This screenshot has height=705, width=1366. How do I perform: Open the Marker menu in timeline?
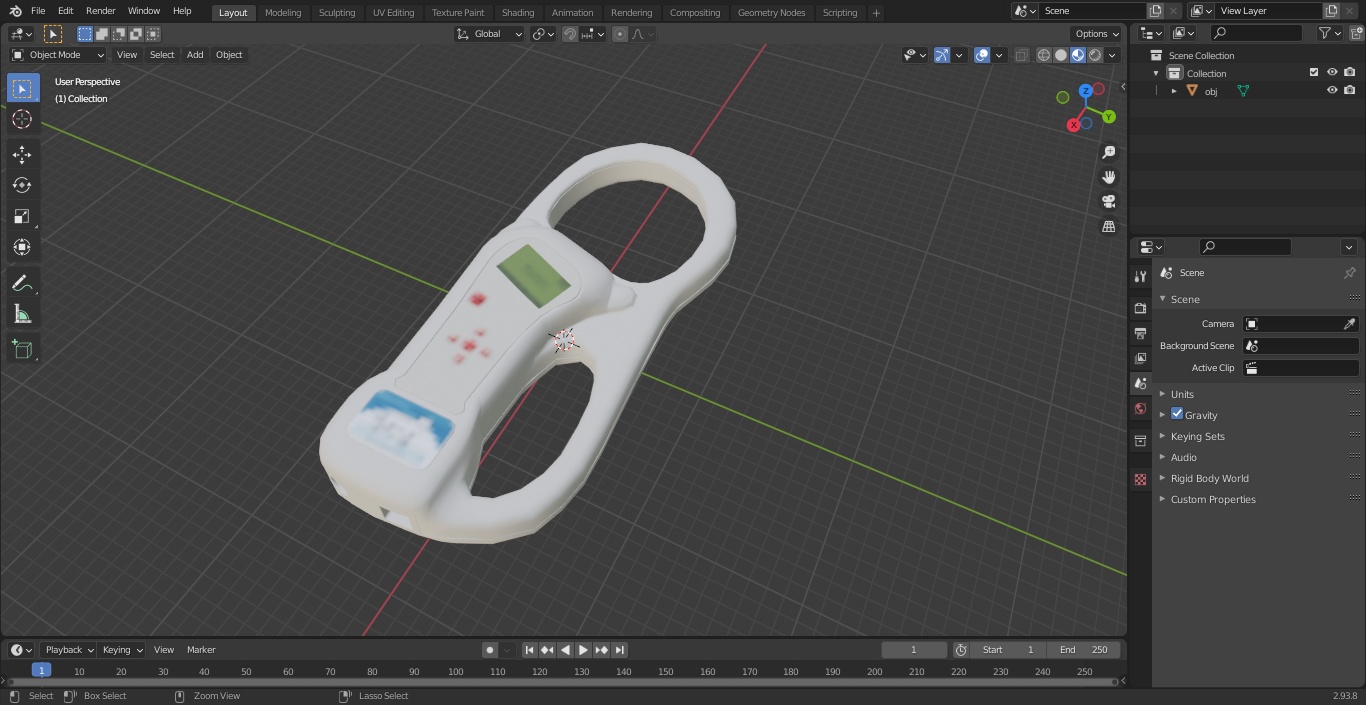click(x=201, y=650)
